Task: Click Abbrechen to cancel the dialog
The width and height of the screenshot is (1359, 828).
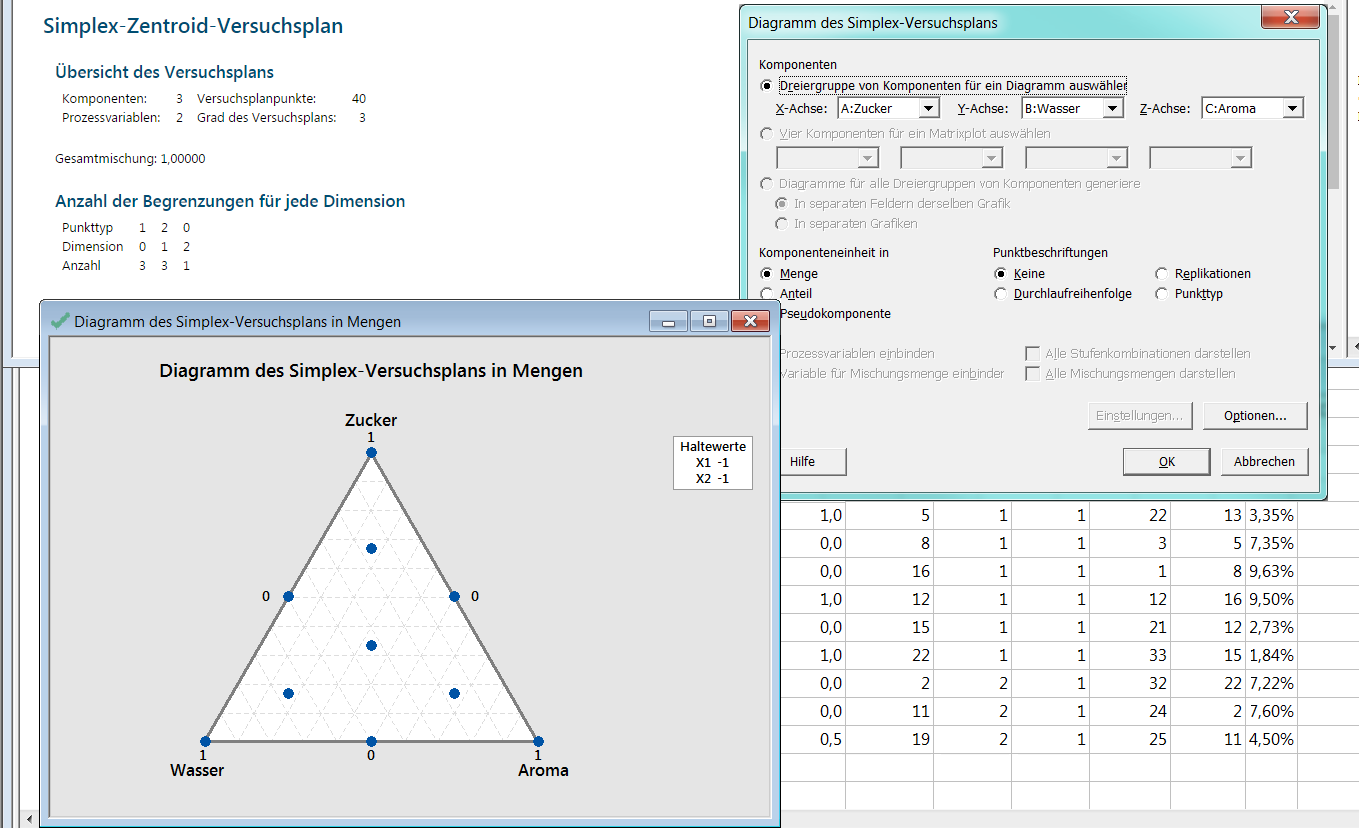Action: pyautogui.click(x=1264, y=462)
